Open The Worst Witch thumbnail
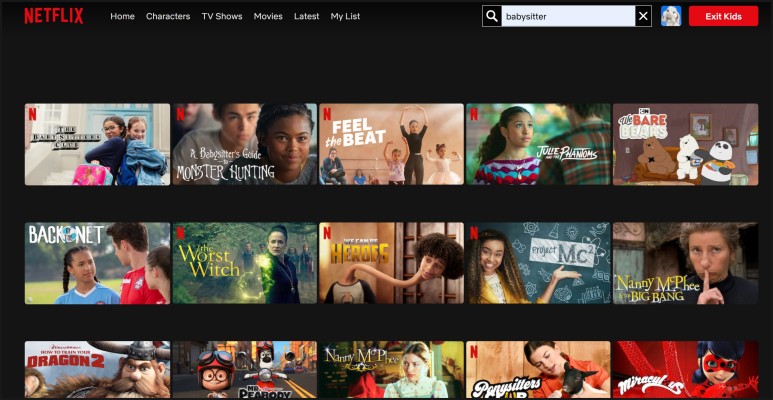The width and height of the screenshot is (773, 400). coord(245,263)
